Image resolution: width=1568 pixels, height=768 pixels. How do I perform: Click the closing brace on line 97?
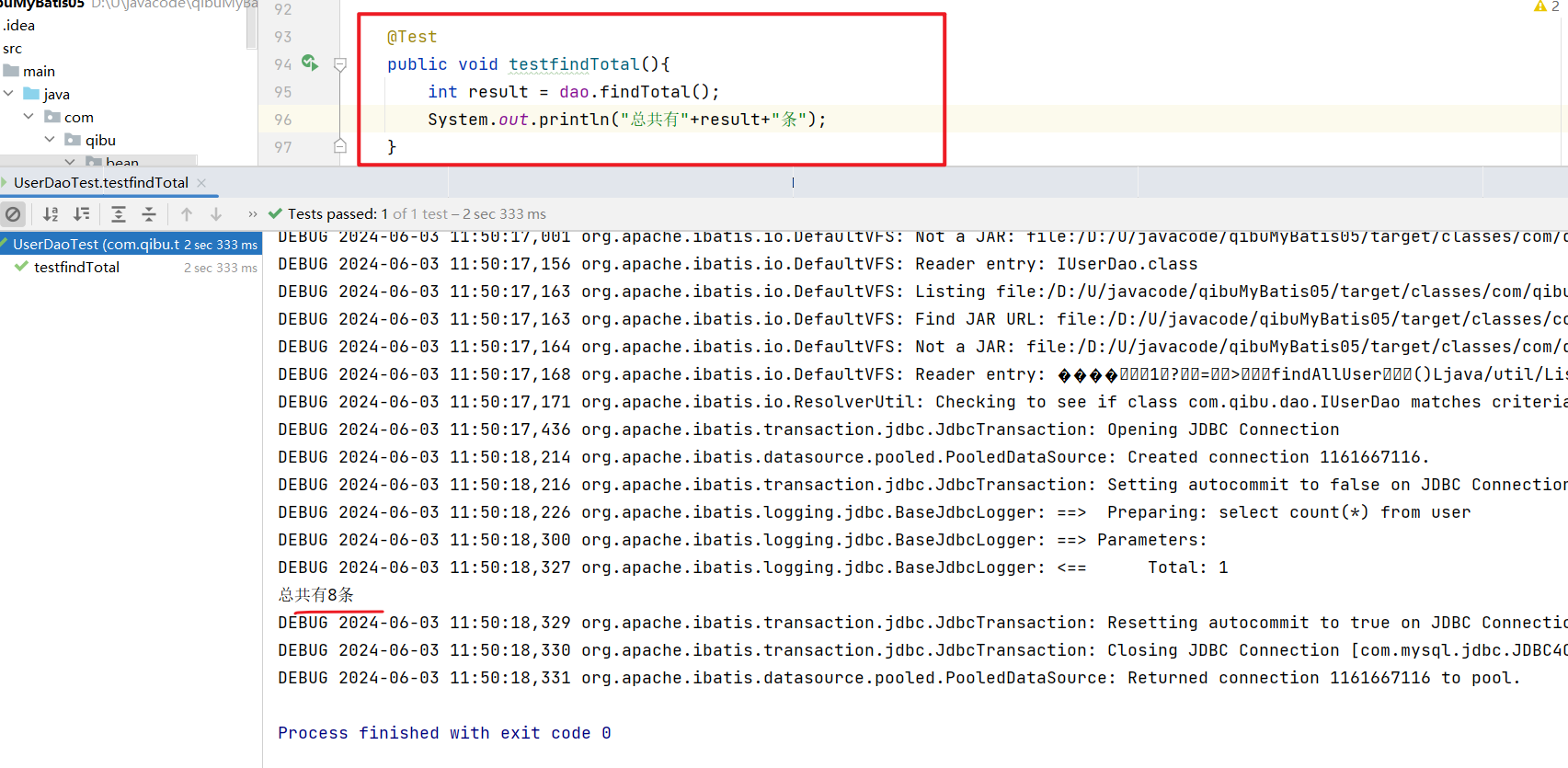pyautogui.click(x=392, y=147)
